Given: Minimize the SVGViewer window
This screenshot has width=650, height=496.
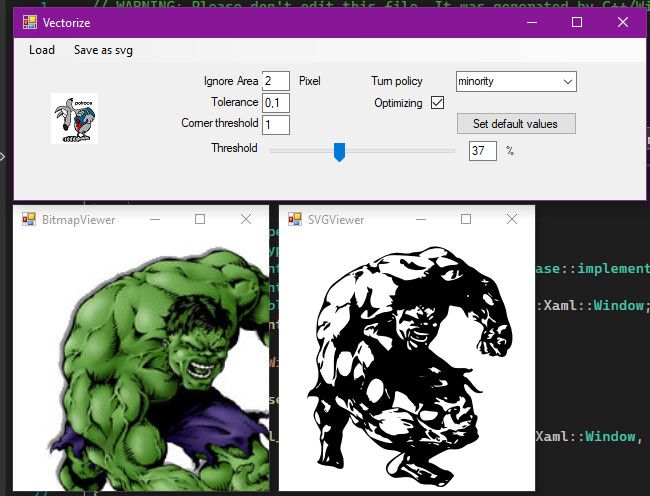Looking at the screenshot, I should pos(421,219).
